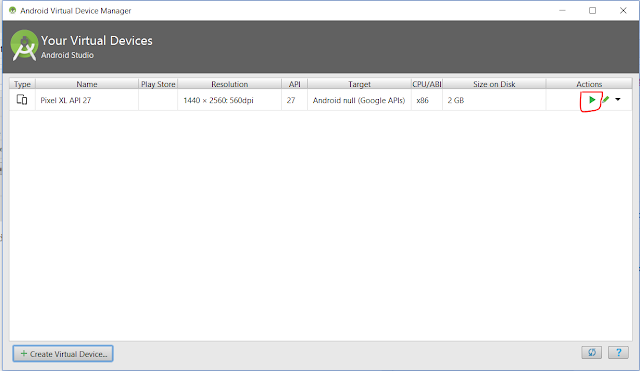Click the Actions column header
Viewport: 640px width, 371px height.
(x=589, y=84)
